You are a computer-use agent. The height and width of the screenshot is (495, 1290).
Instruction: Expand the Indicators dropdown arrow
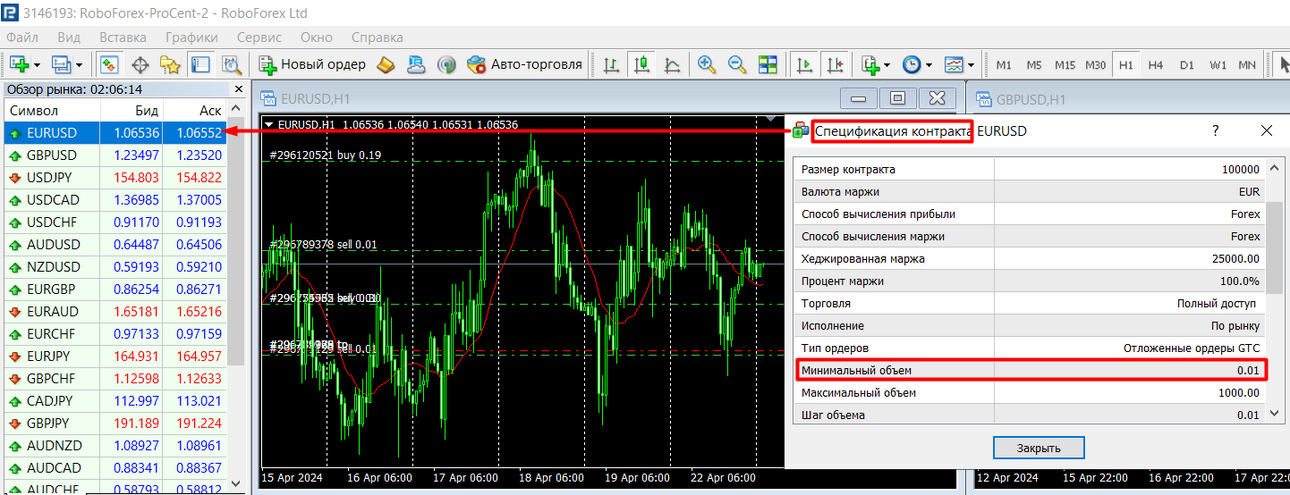coord(887,64)
